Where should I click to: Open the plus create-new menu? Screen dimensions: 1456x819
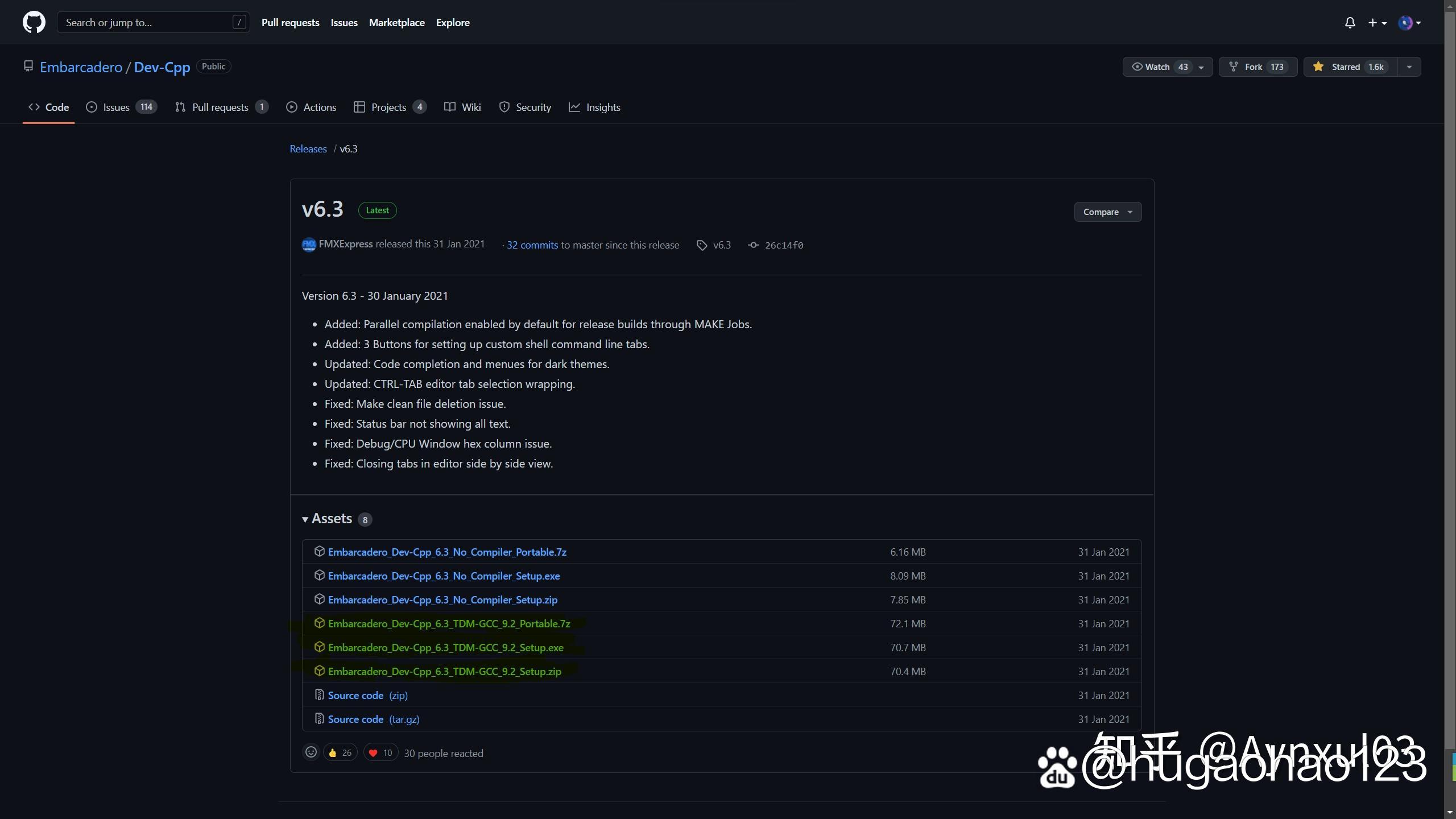[x=1377, y=23]
